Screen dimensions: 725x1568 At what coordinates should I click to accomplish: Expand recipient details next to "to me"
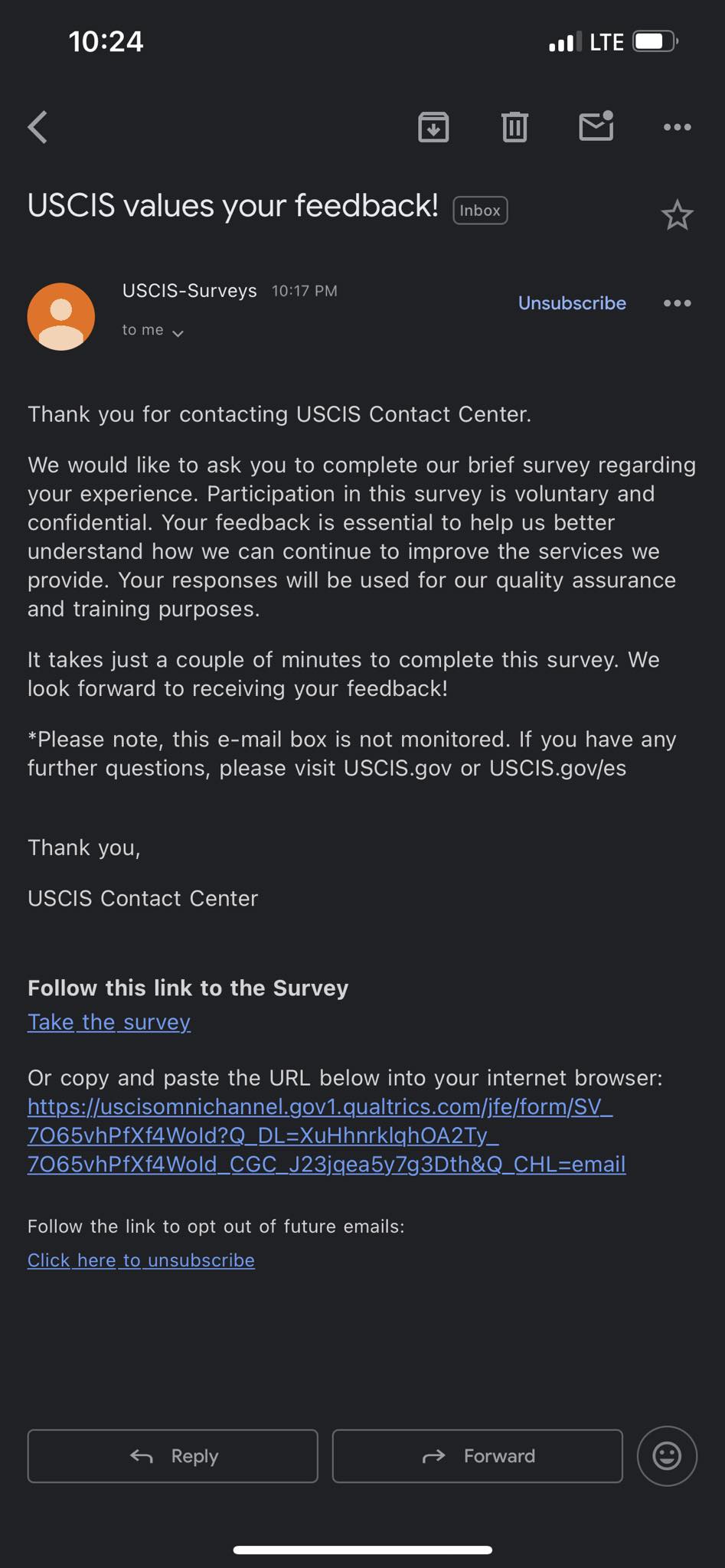point(178,333)
